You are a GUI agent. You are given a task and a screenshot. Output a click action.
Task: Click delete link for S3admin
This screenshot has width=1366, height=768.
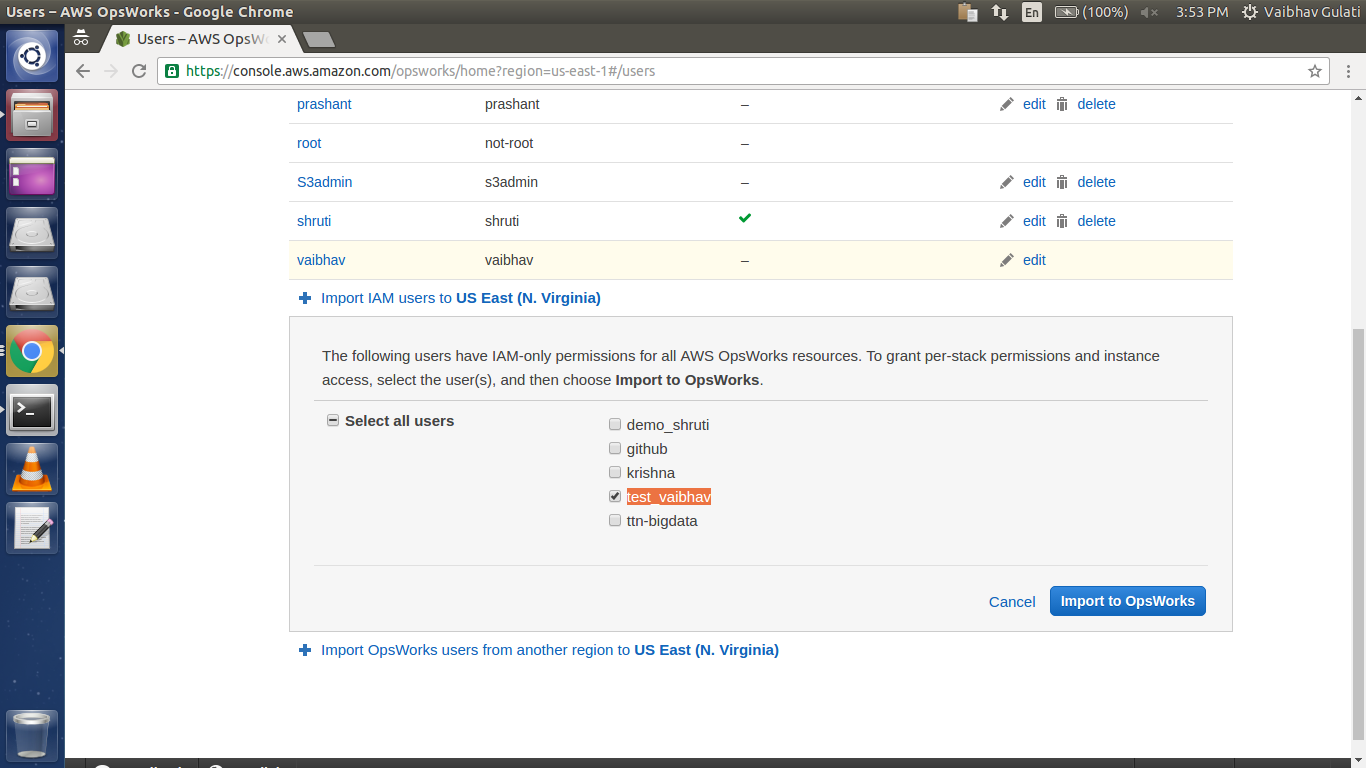tap(1096, 182)
